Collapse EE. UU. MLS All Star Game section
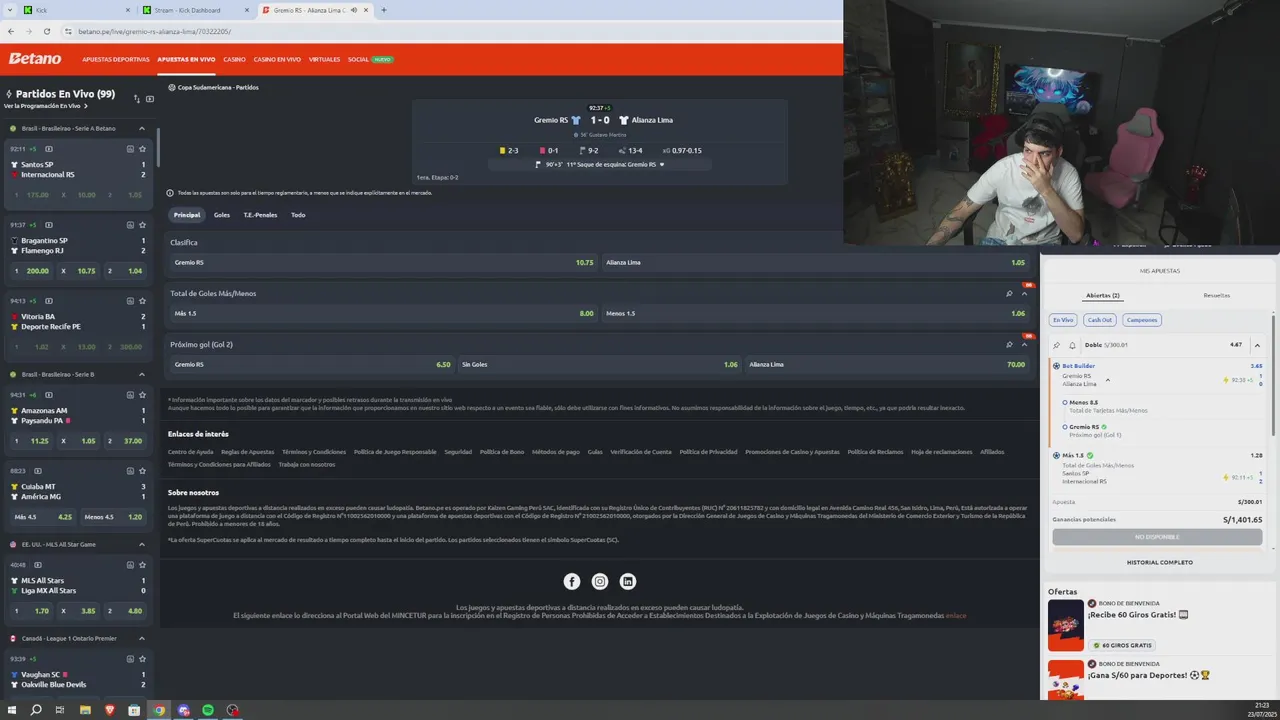 click(142, 544)
